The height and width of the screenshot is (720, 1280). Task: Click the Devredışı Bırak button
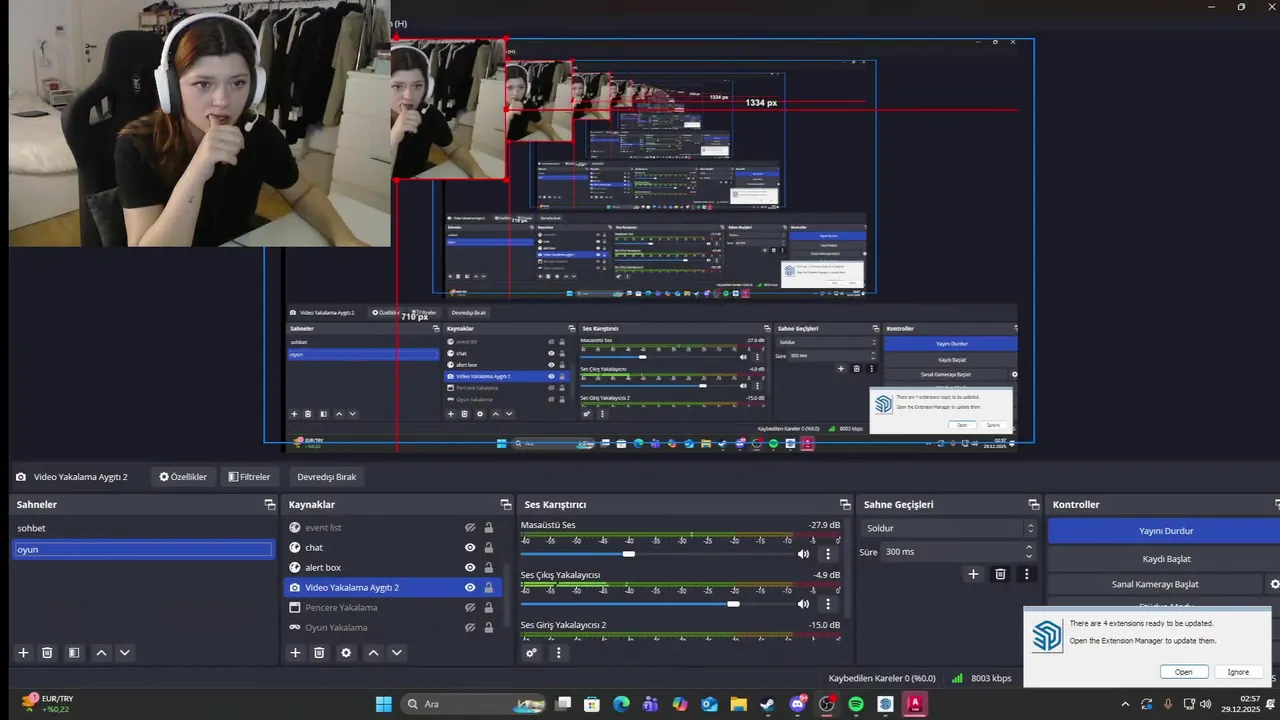pos(326,477)
